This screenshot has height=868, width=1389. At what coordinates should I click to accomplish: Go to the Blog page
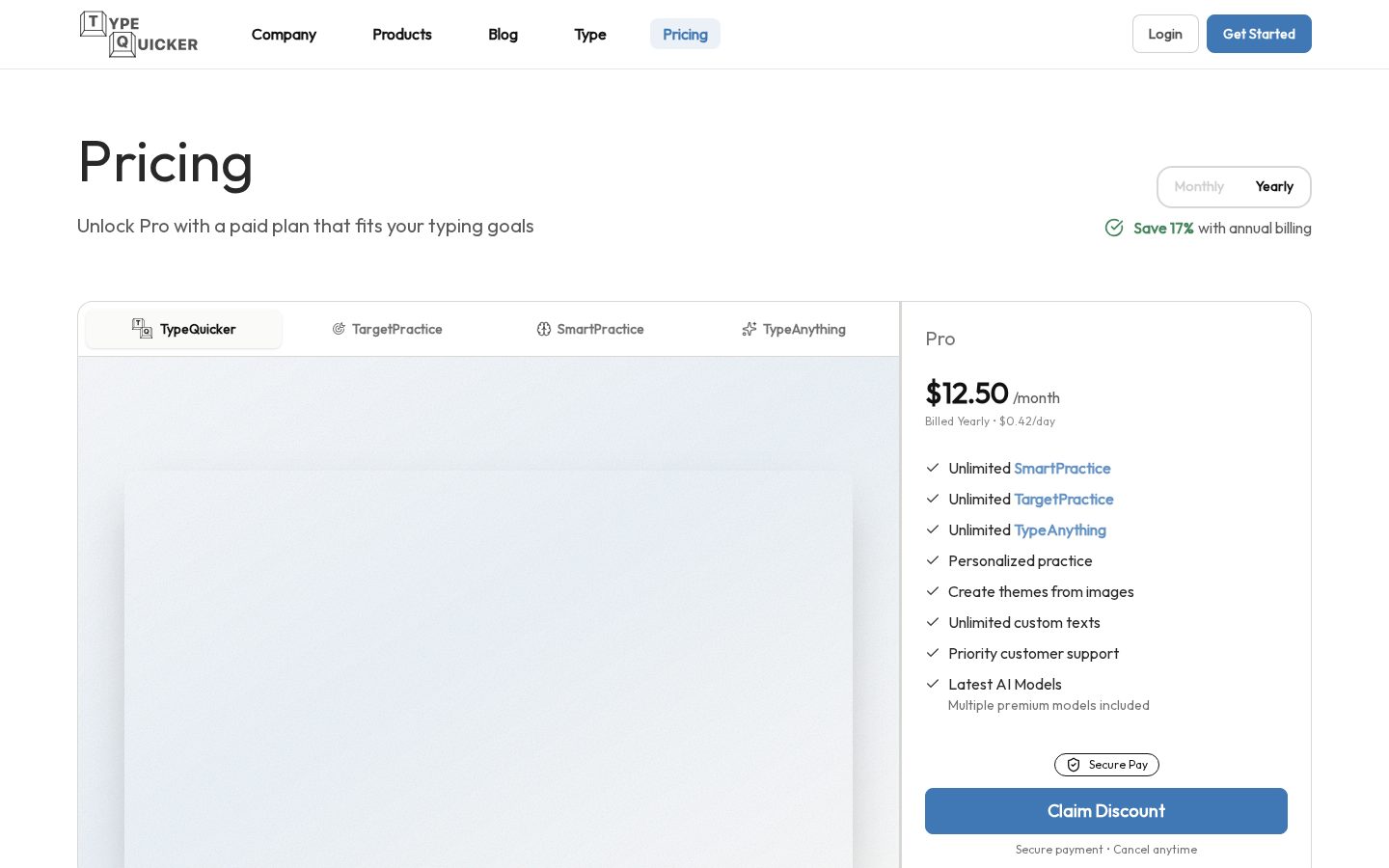pyautogui.click(x=503, y=34)
